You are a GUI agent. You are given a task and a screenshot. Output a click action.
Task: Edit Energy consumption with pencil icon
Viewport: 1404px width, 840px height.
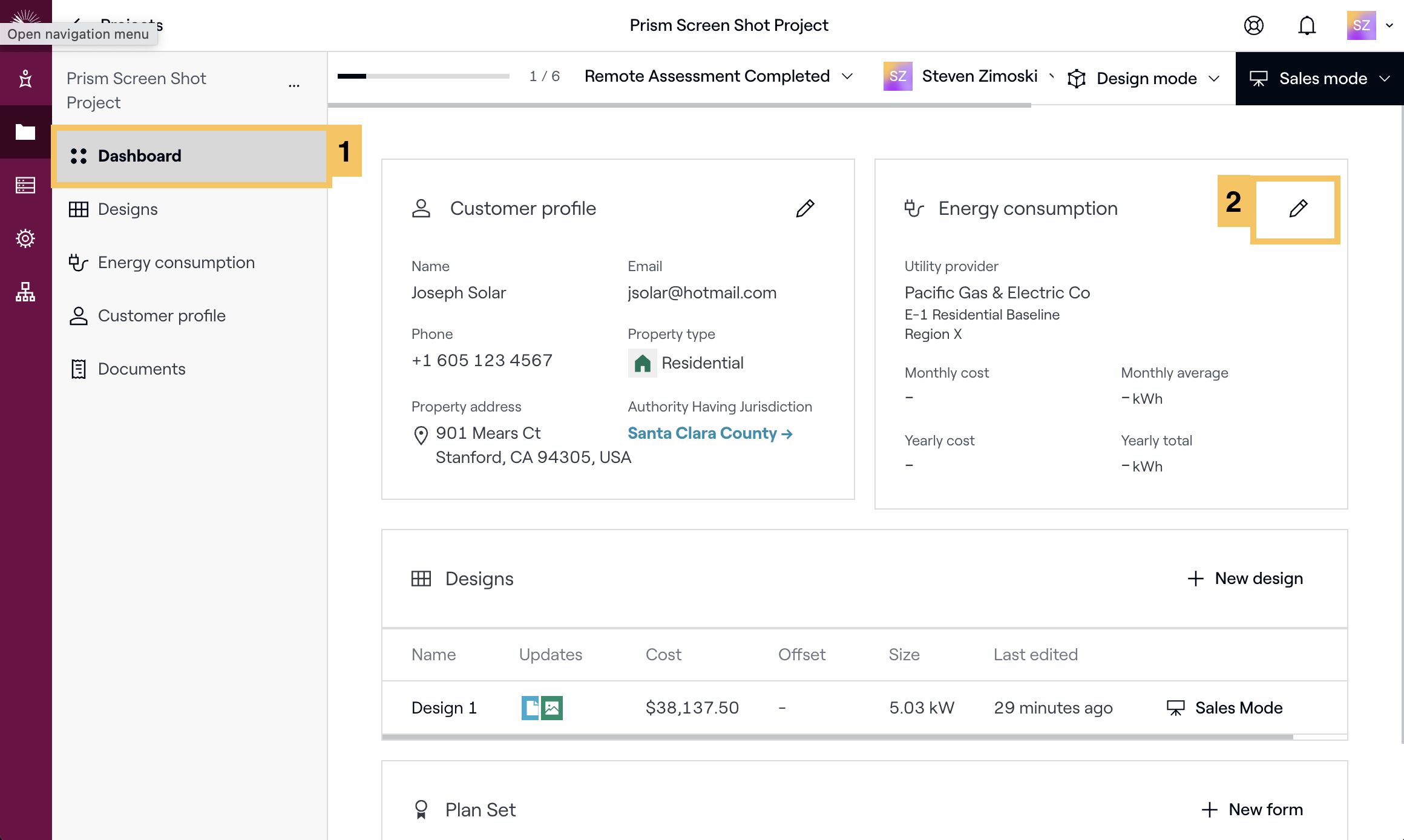[x=1298, y=208]
